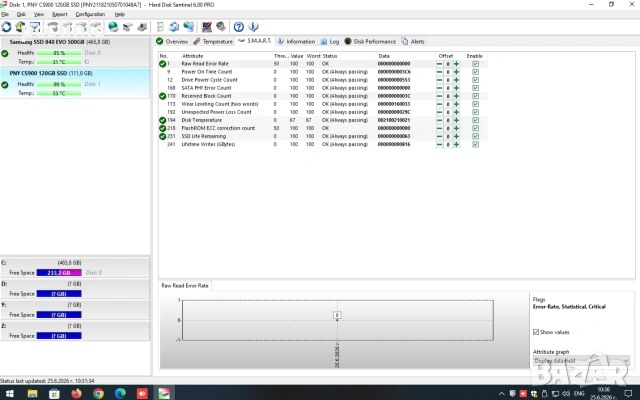Click the green health check icon beside PNY CS900
The width and height of the screenshot is (640, 400).
[x=5, y=85]
